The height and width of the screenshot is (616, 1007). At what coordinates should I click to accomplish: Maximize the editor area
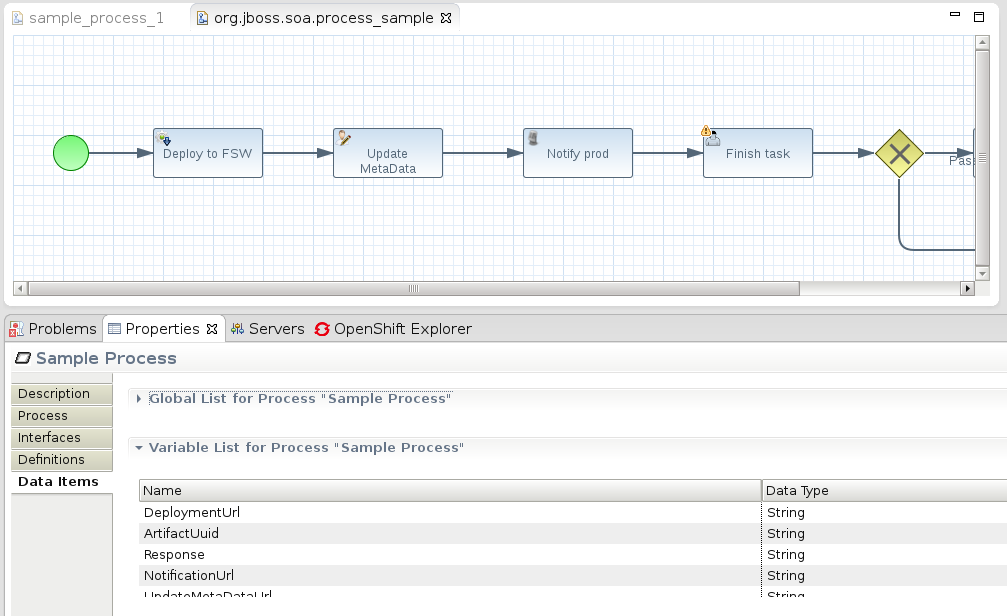point(979,17)
